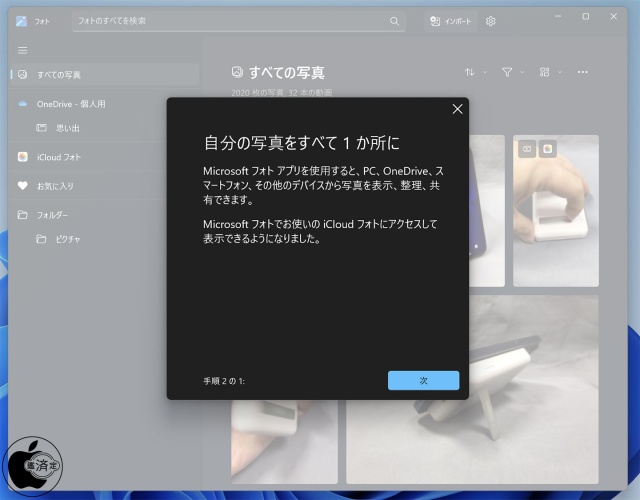The width and height of the screenshot is (640, 500).
Task: Minimize the フォト window
Action: (558, 16)
